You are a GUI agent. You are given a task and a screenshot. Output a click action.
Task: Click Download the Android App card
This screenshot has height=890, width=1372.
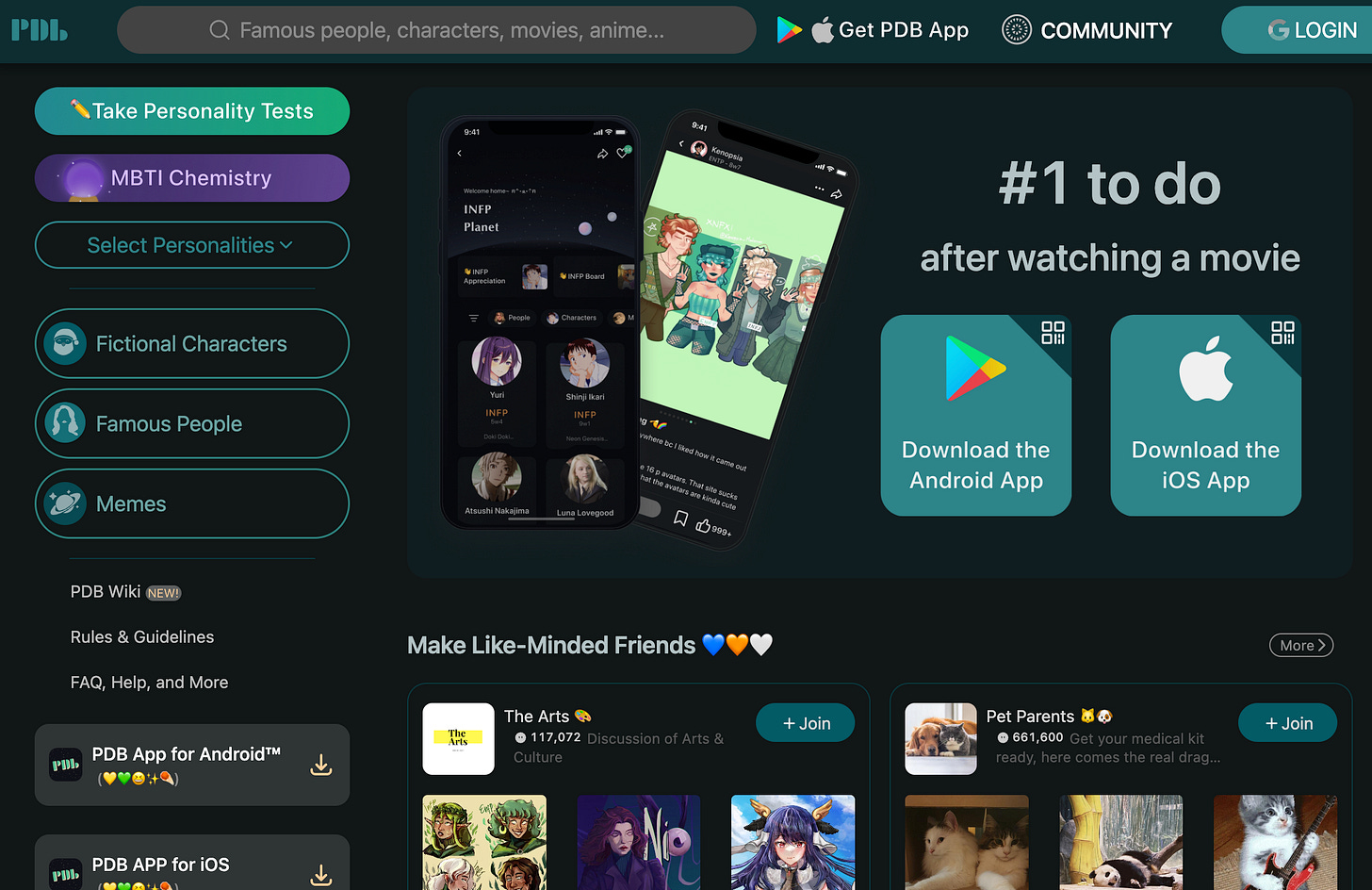976,416
